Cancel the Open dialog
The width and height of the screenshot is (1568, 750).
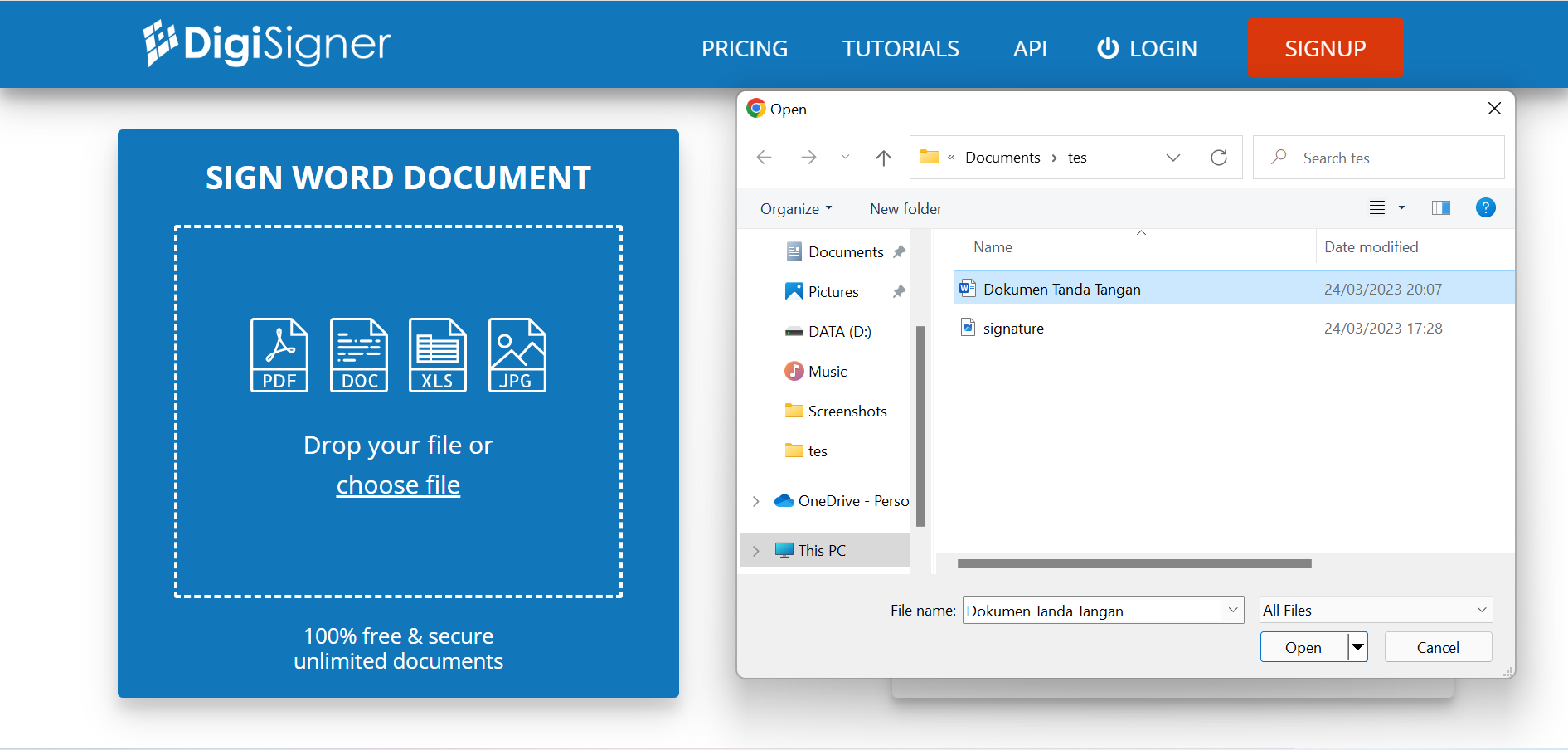[x=1438, y=647]
